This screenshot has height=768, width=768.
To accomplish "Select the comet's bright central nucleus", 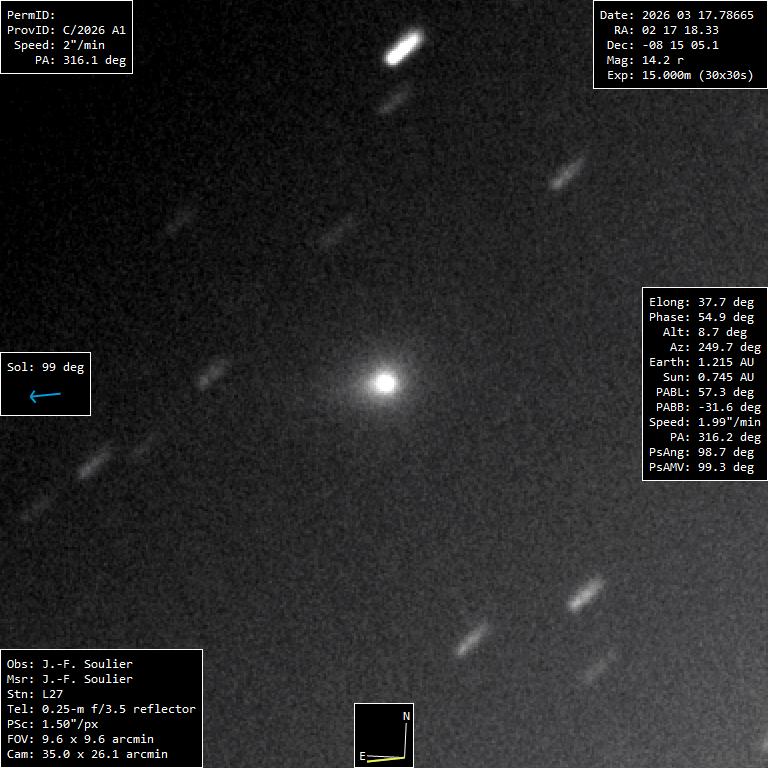I will click(384, 382).
